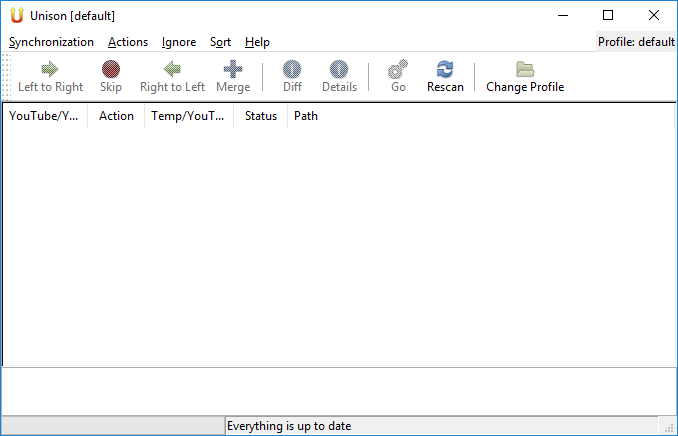
Task: Open the Sort menu
Action: click(x=220, y=42)
